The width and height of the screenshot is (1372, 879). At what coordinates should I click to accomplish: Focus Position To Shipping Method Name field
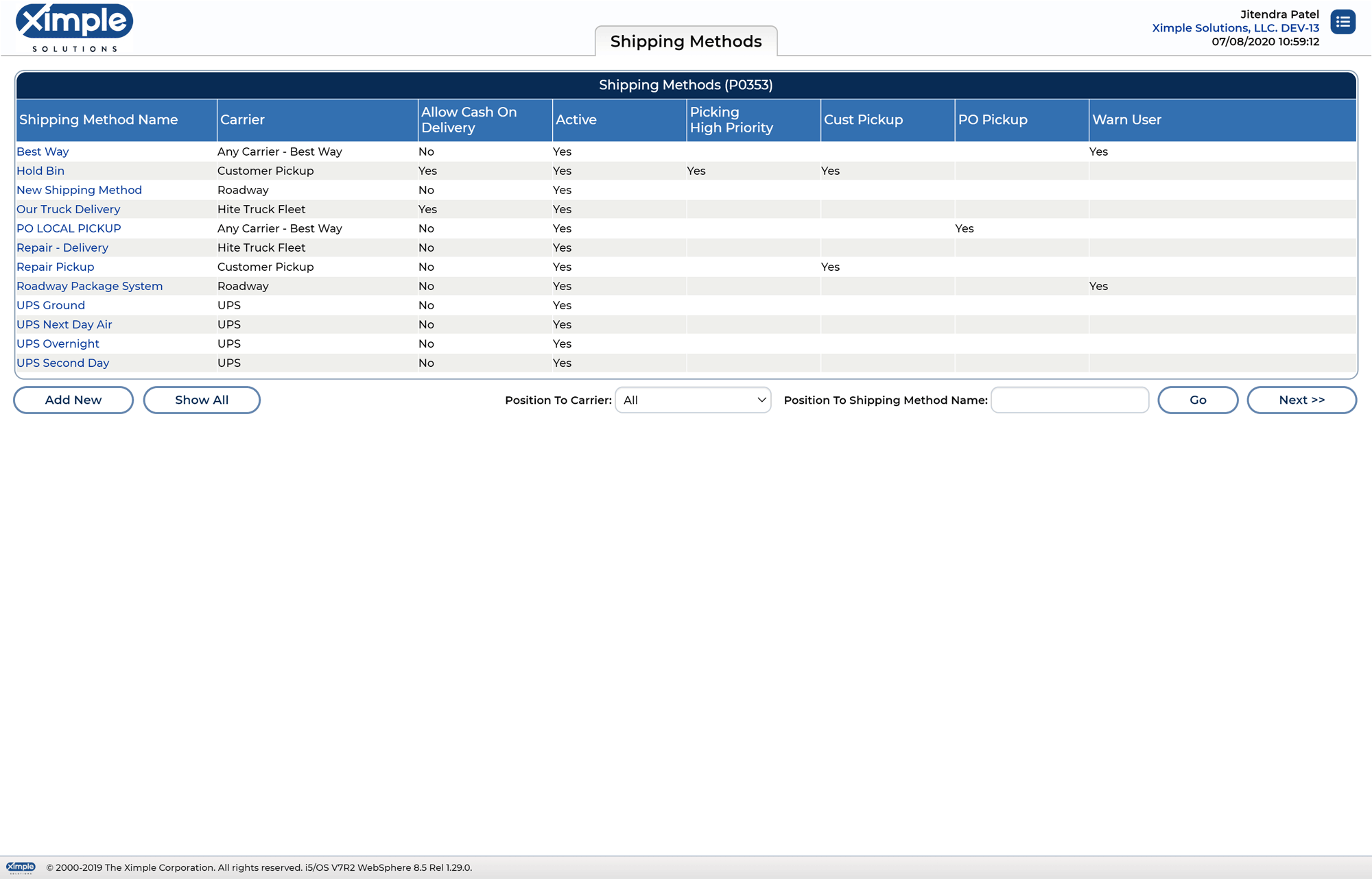point(1069,400)
